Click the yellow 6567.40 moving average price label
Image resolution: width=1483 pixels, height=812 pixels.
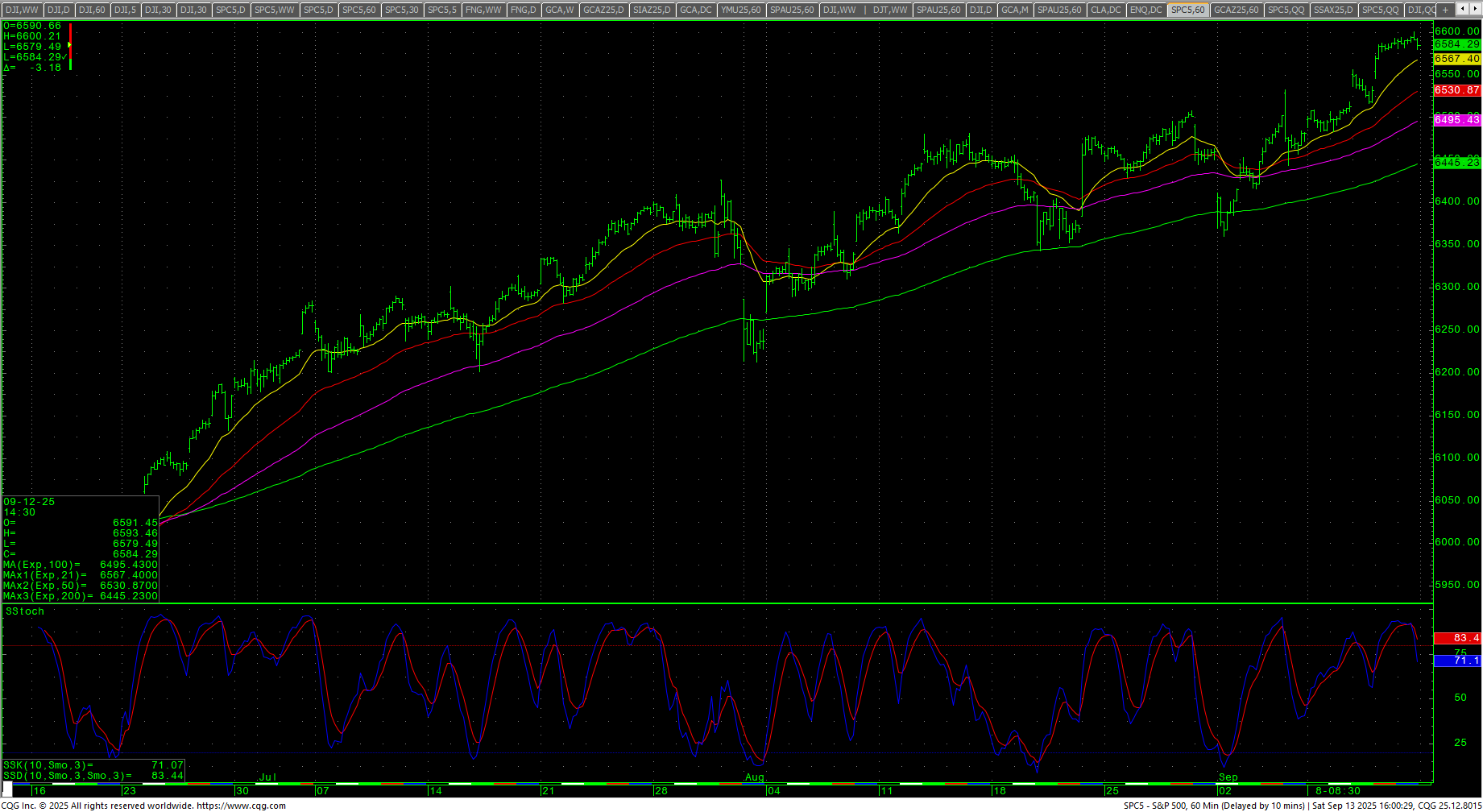(x=1456, y=59)
